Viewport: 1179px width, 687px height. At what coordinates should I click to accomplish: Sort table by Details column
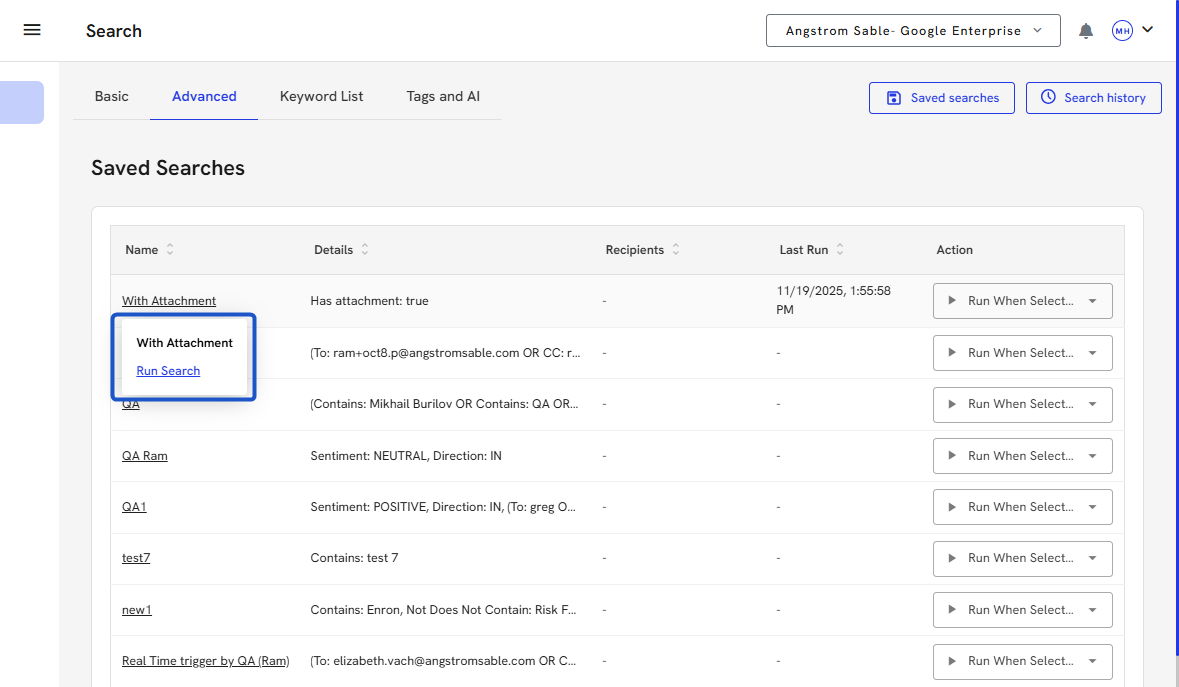pos(365,250)
